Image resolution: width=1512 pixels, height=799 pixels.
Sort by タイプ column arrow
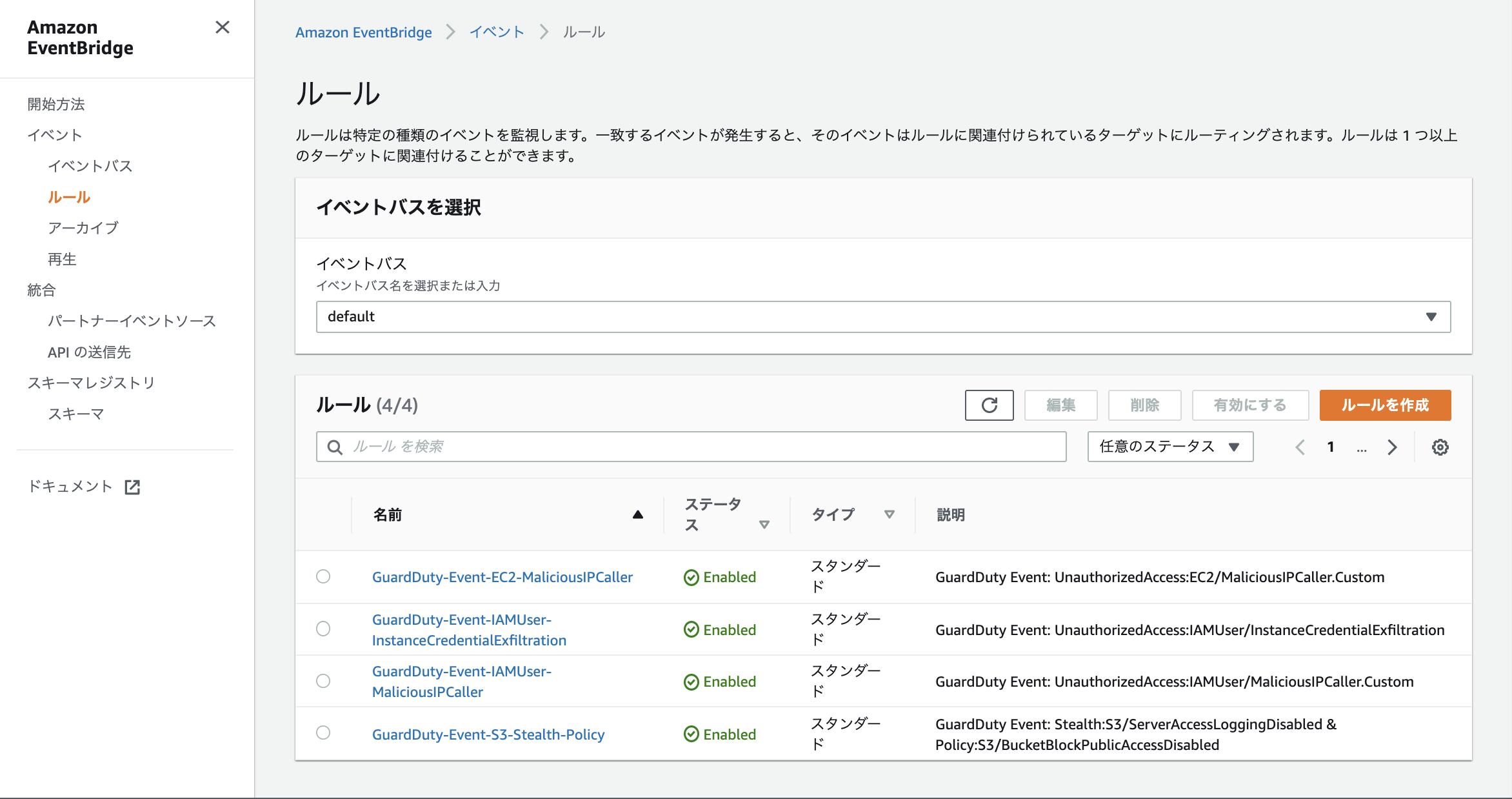point(890,514)
